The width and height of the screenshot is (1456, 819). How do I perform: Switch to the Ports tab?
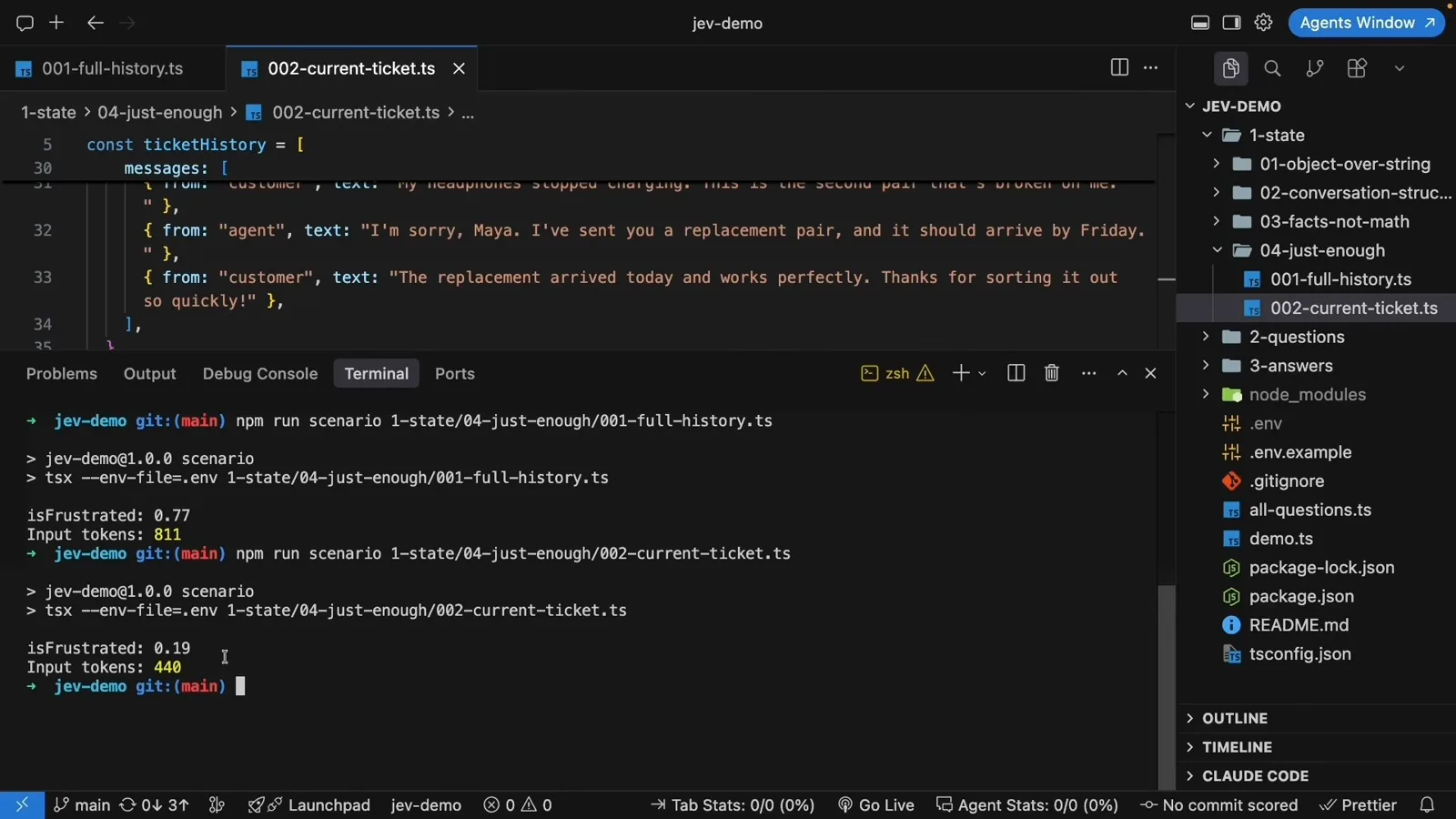coord(455,373)
